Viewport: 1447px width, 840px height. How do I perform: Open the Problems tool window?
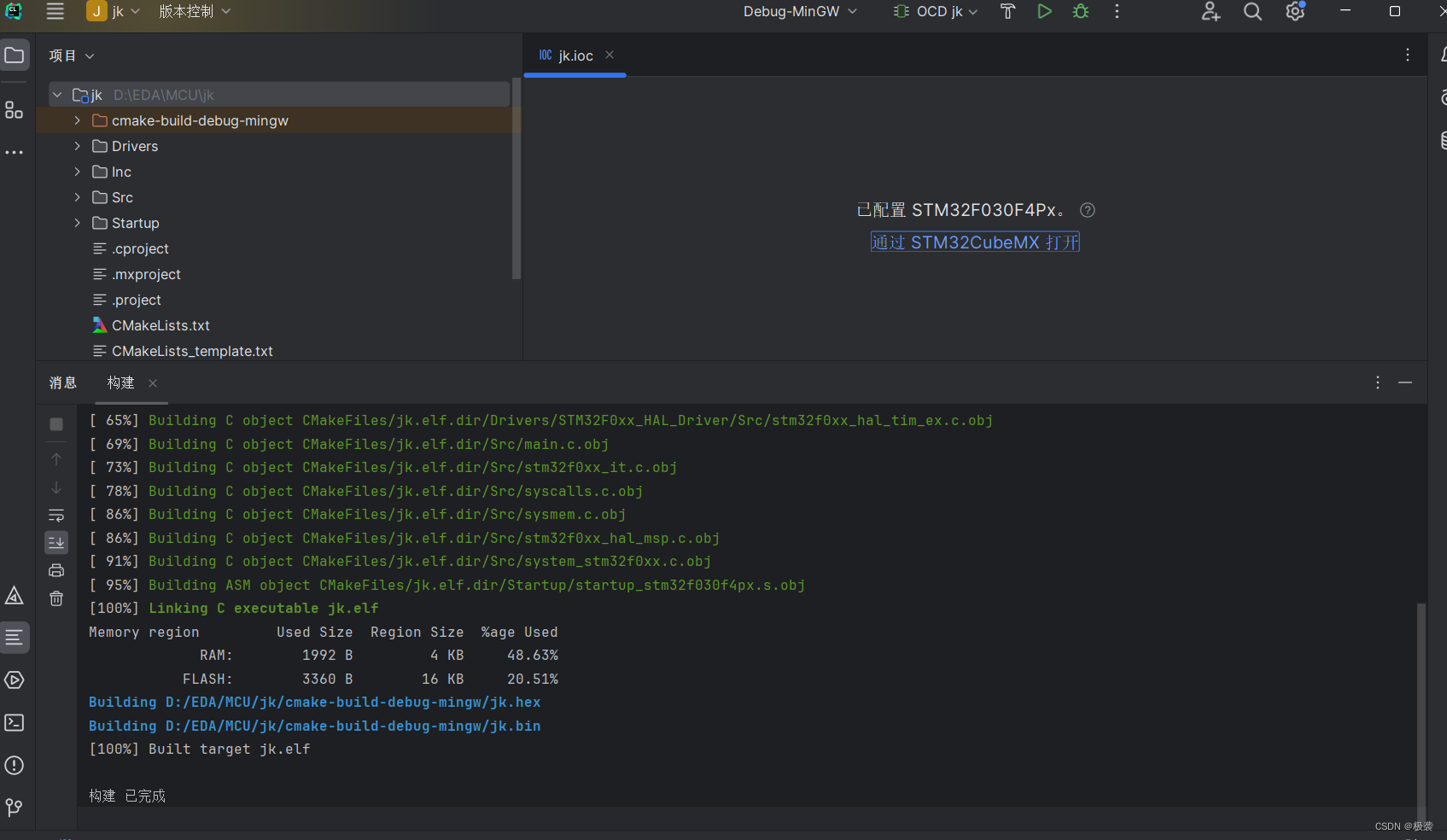point(15,766)
